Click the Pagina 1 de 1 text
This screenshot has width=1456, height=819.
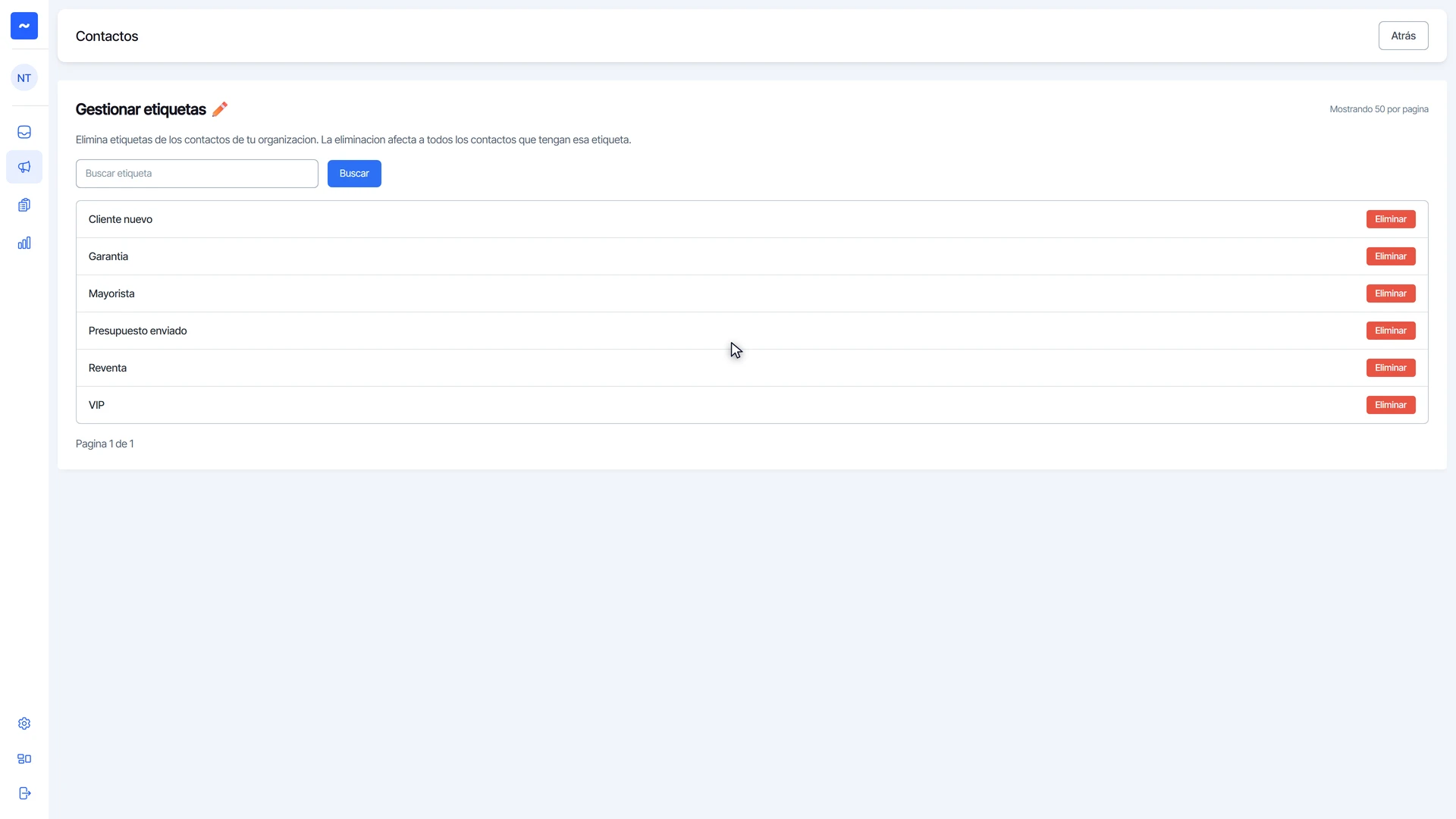[105, 444]
